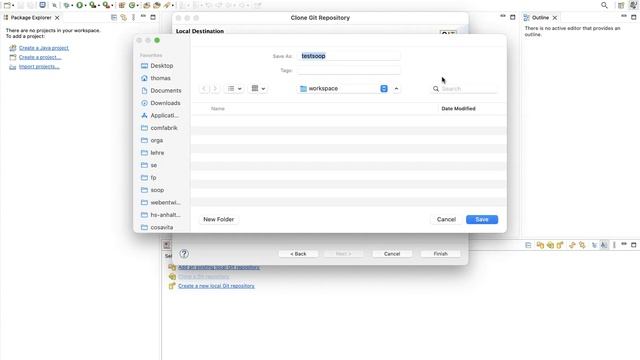Screen dimensions: 640x360
Task: Click the file dialog Search field
Action: (464, 89)
